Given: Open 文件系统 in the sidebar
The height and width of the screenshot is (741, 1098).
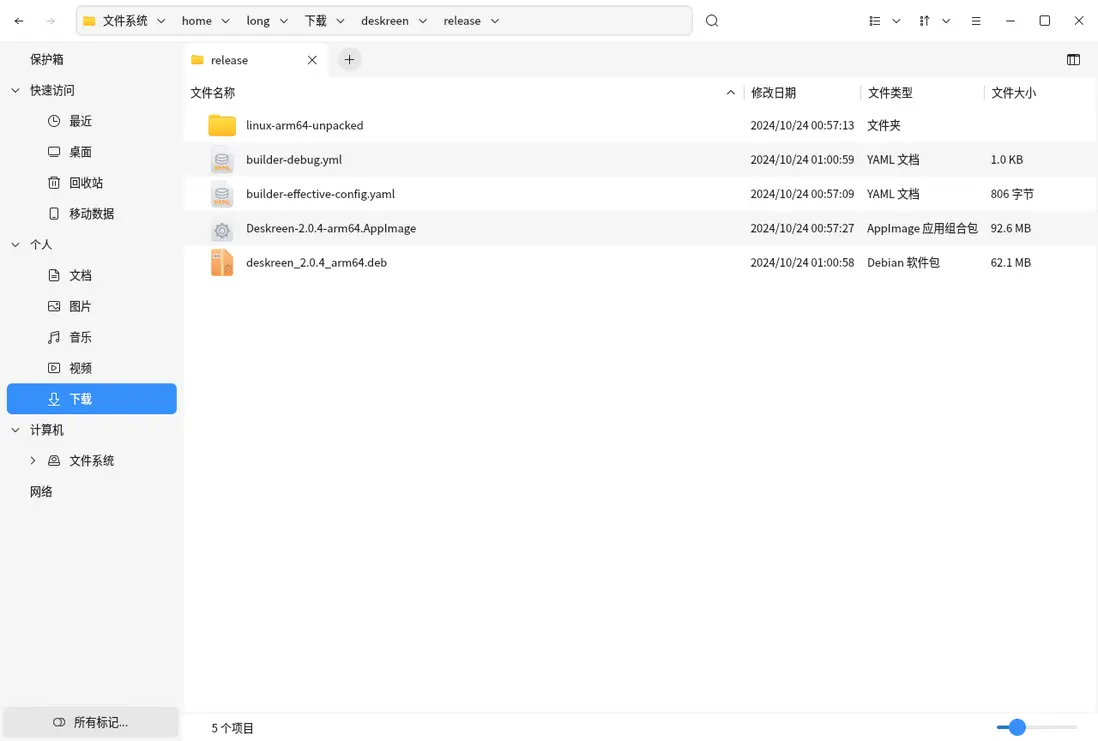Looking at the screenshot, I should coord(92,460).
